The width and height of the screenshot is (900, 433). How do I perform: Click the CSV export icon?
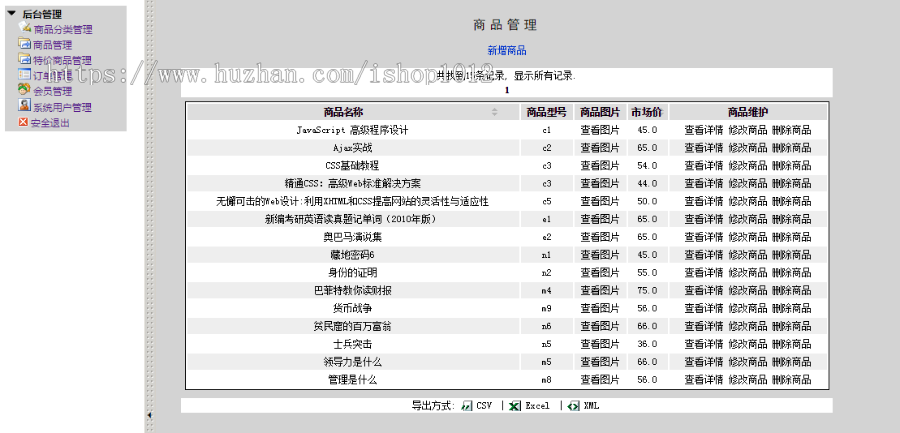pyautogui.click(x=467, y=405)
